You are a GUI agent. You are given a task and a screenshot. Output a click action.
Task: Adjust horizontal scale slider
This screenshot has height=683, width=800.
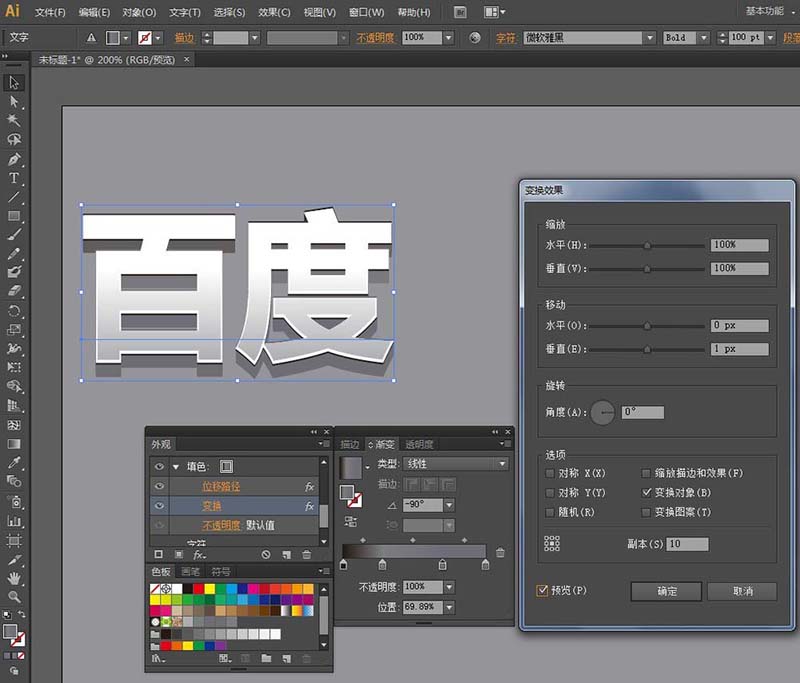647,246
